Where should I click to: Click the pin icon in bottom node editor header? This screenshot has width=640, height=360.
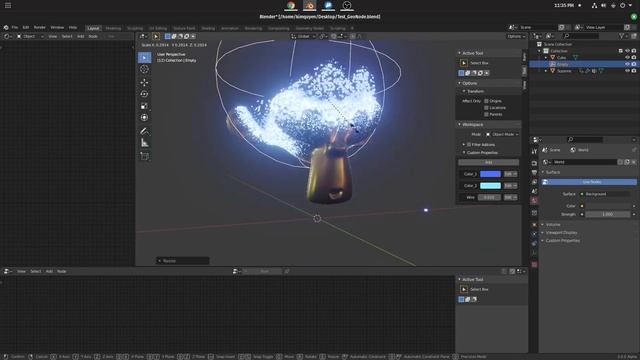287,271
